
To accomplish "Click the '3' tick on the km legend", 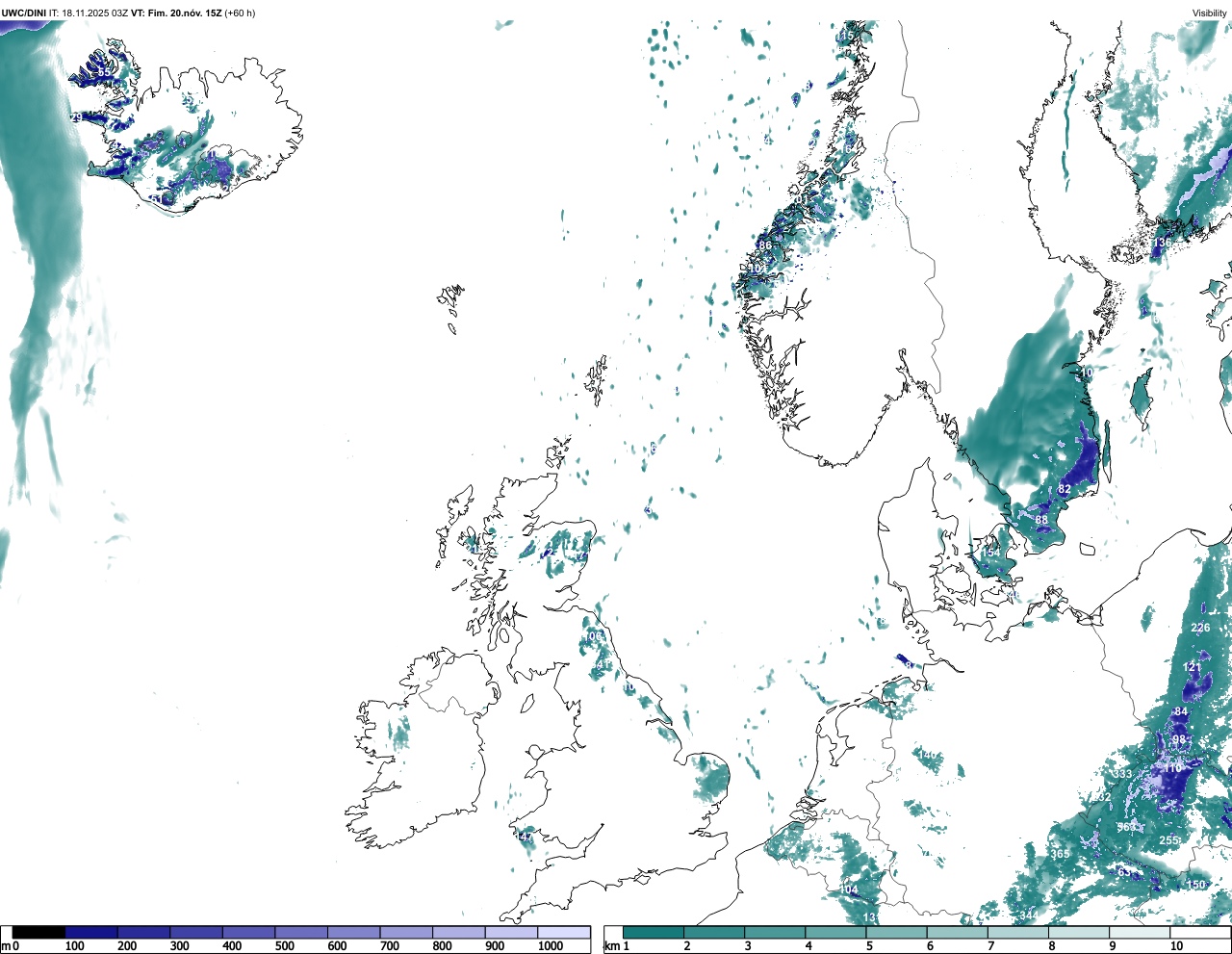I will 748,946.
